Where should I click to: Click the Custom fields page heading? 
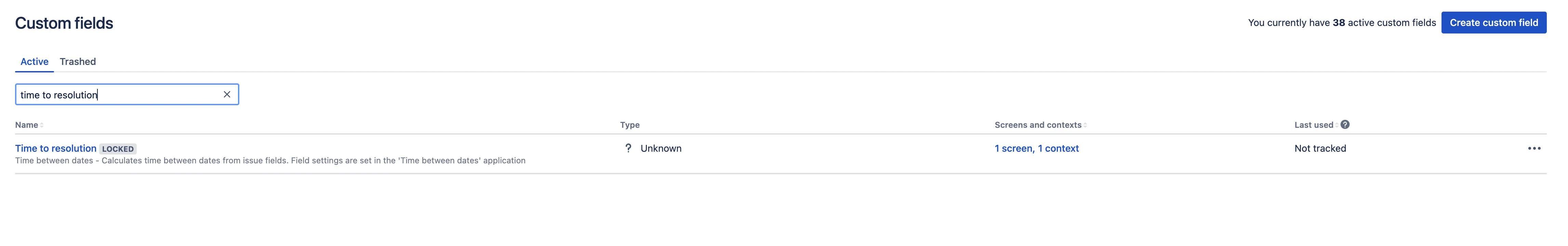click(x=64, y=23)
